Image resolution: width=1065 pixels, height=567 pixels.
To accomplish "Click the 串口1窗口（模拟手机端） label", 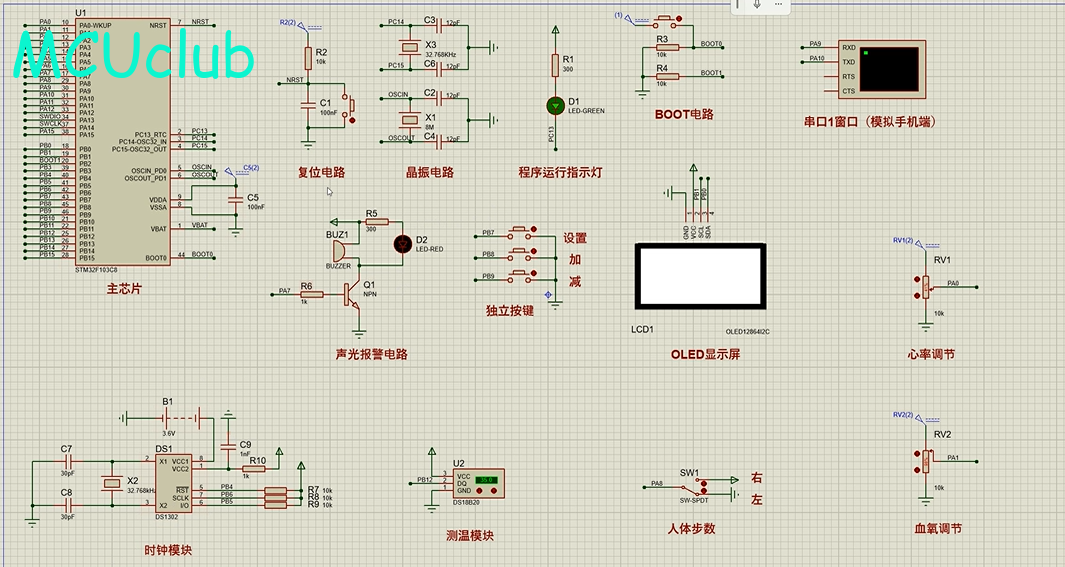I will pos(870,122).
